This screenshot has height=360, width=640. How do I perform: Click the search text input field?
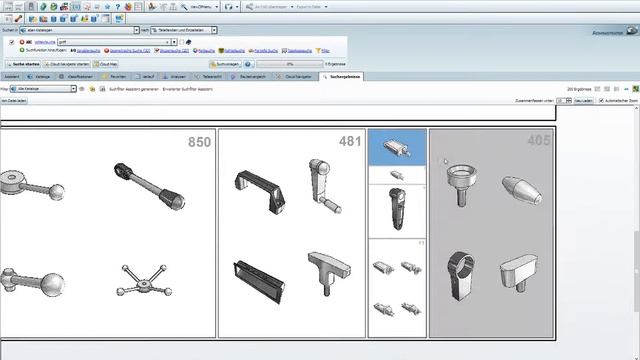(114, 42)
